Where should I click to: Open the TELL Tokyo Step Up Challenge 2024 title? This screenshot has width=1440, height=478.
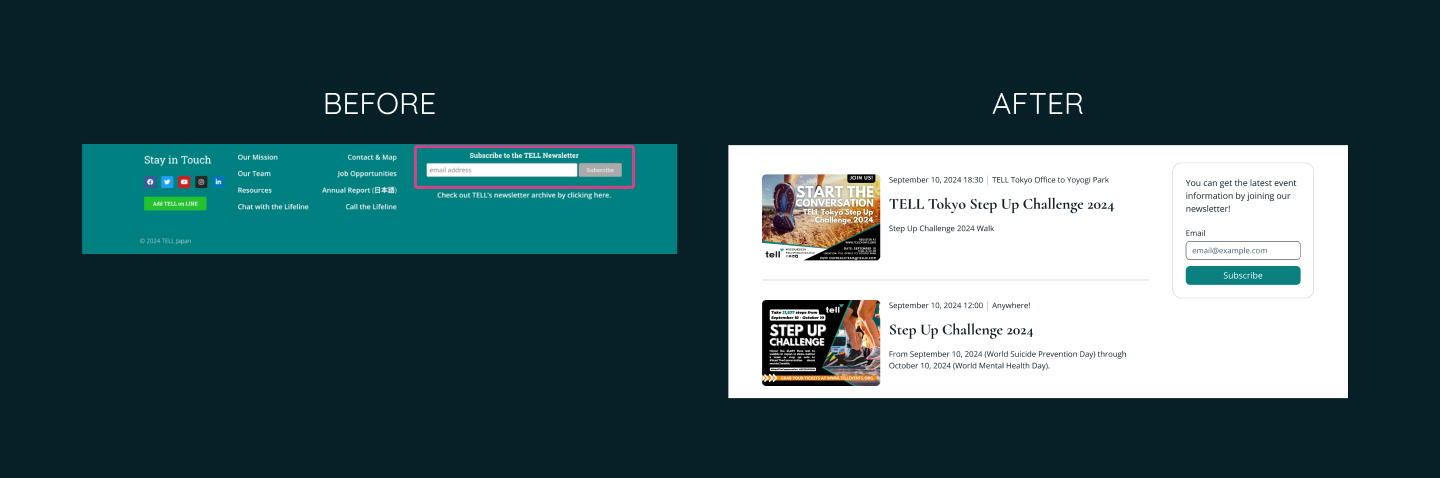[1001, 204]
